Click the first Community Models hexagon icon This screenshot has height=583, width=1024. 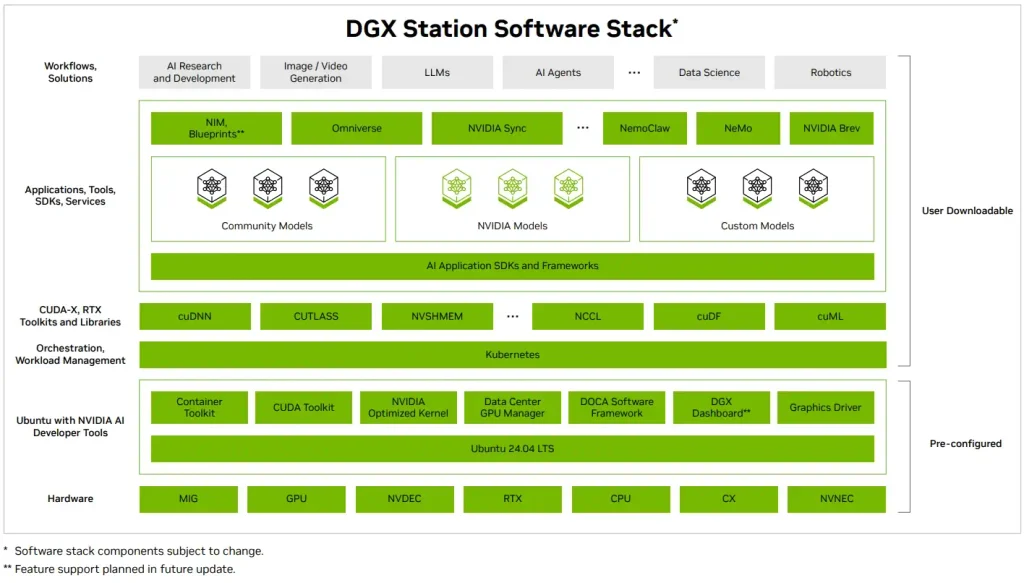(x=212, y=189)
